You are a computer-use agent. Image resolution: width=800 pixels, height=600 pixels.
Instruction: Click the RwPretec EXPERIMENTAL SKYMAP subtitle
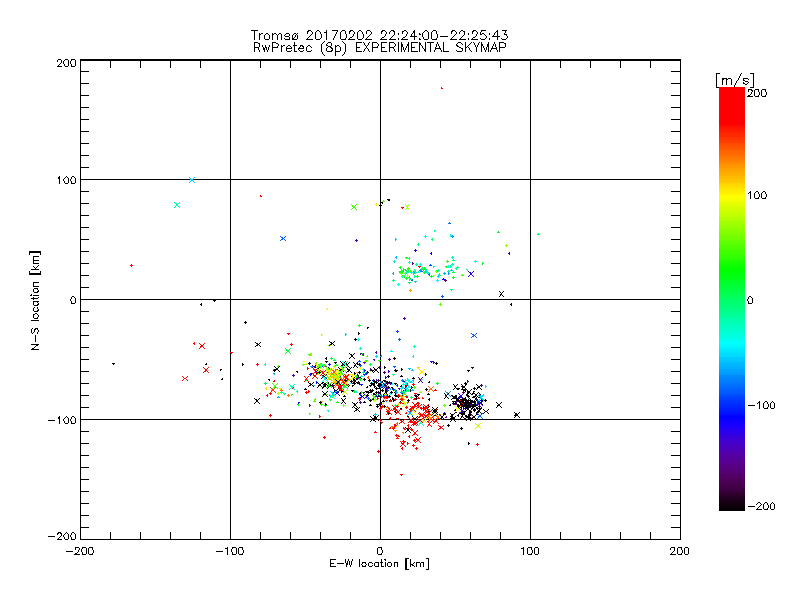379,48
